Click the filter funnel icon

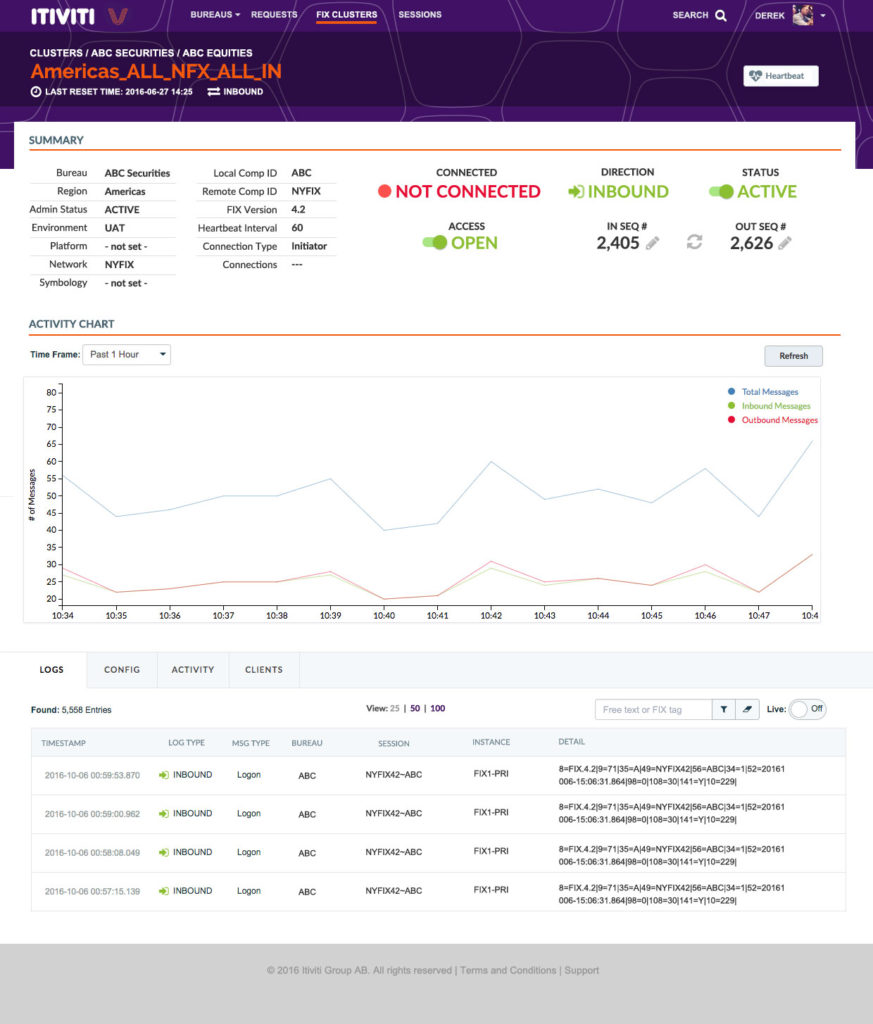[x=723, y=709]
